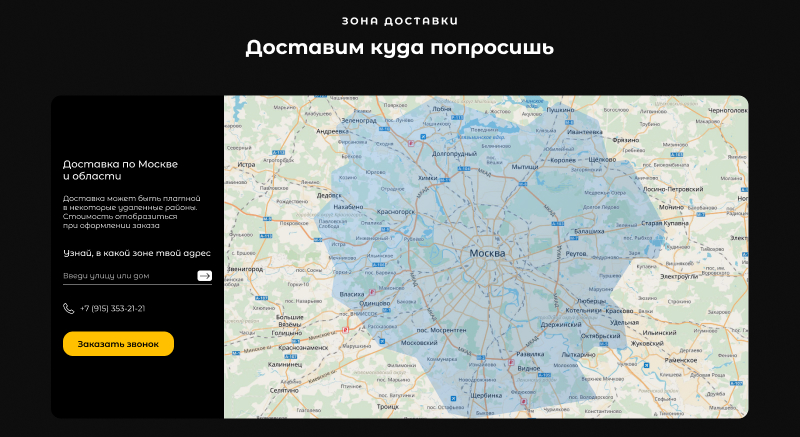
Task: Click 'Развилка' label on the map
Action: pyautogui.click(x=530, y=354)
